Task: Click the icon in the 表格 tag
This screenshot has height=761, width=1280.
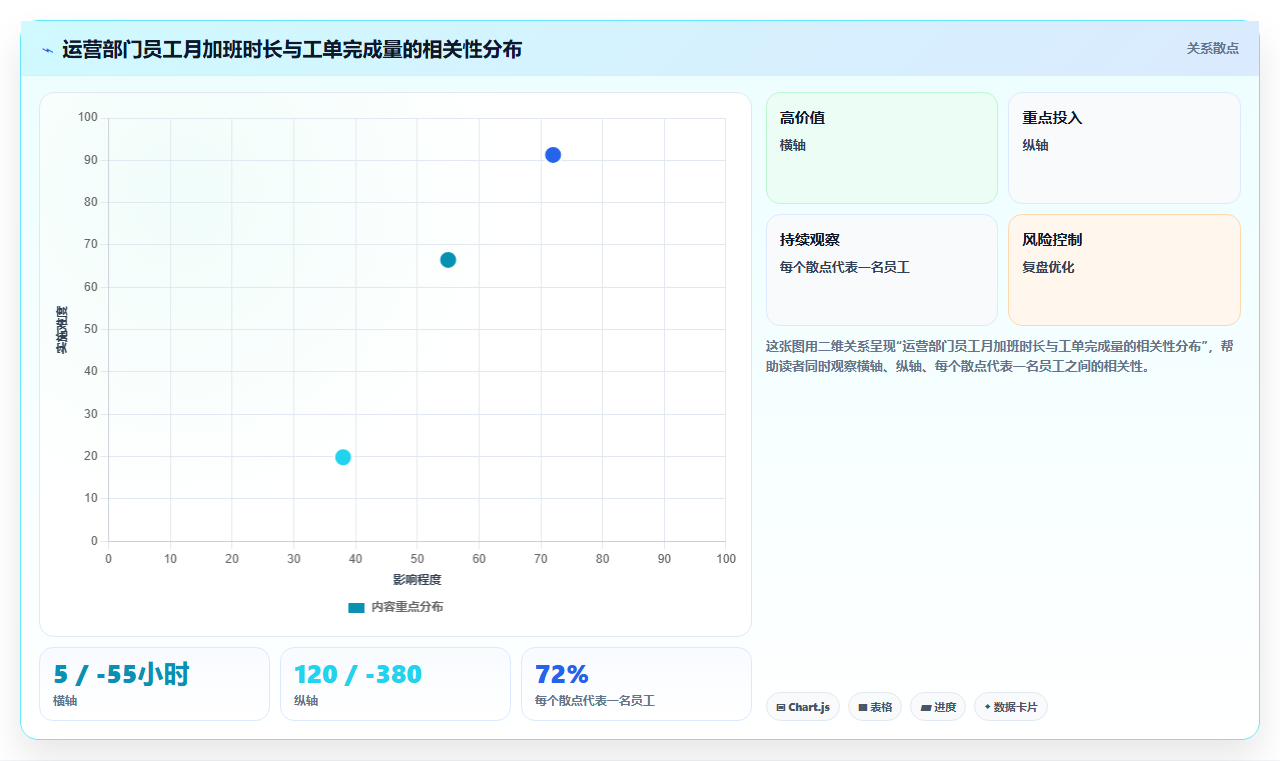Action: tap(863, 707)
